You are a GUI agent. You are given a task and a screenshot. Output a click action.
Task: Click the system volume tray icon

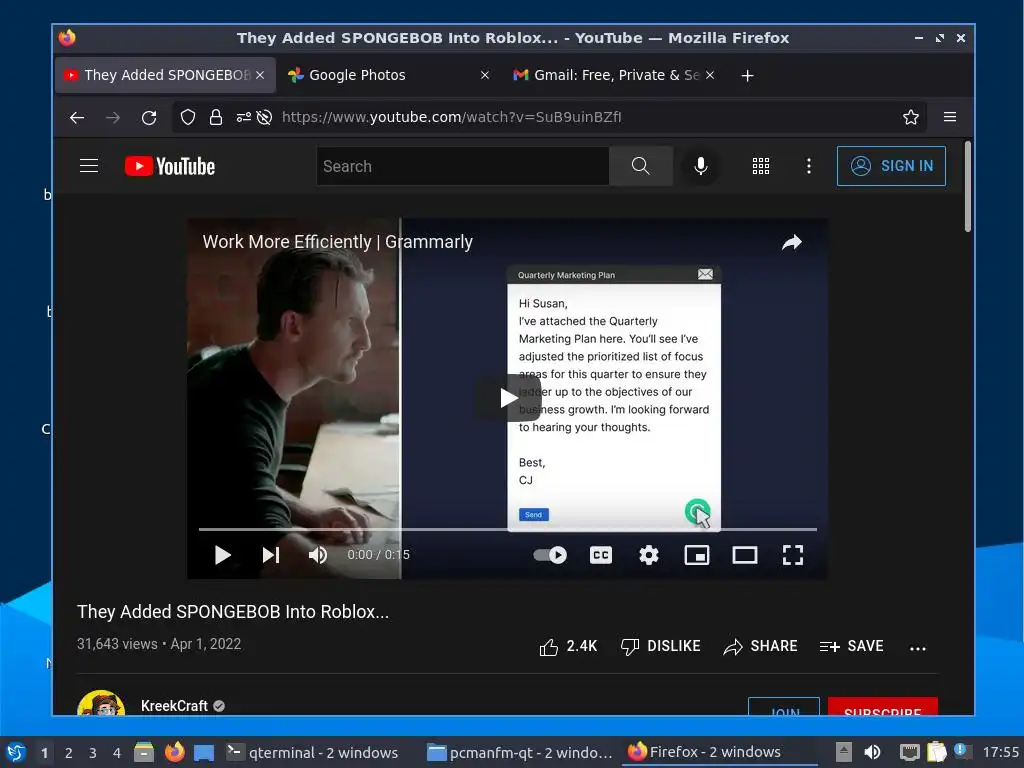(x=872, y=752)
